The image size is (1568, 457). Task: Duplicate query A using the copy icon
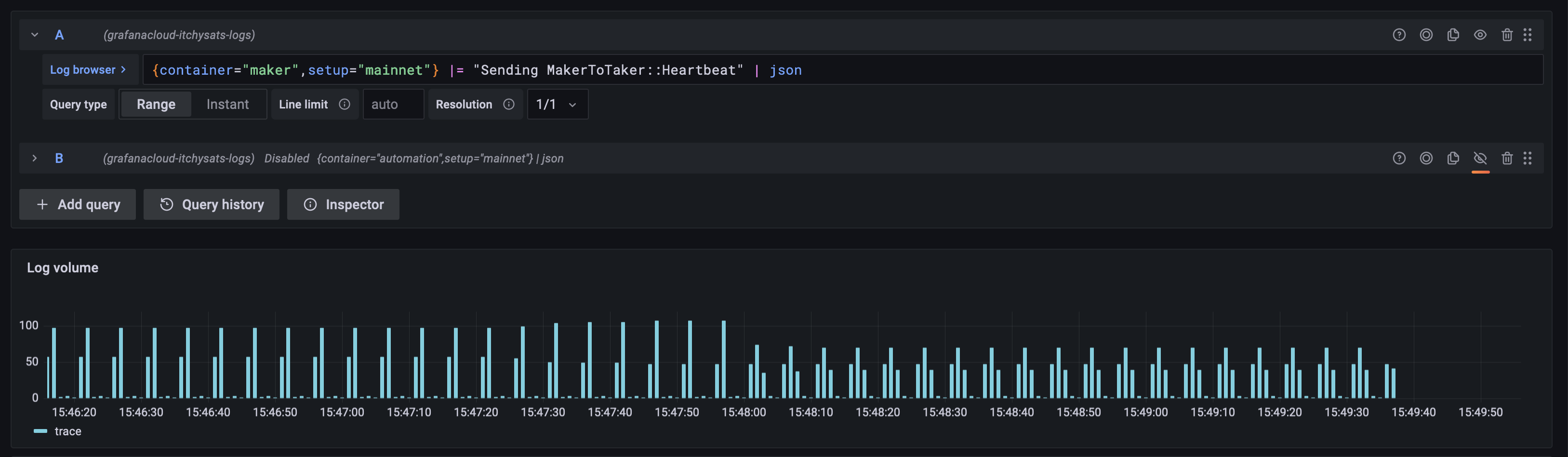click(1454, 35)
